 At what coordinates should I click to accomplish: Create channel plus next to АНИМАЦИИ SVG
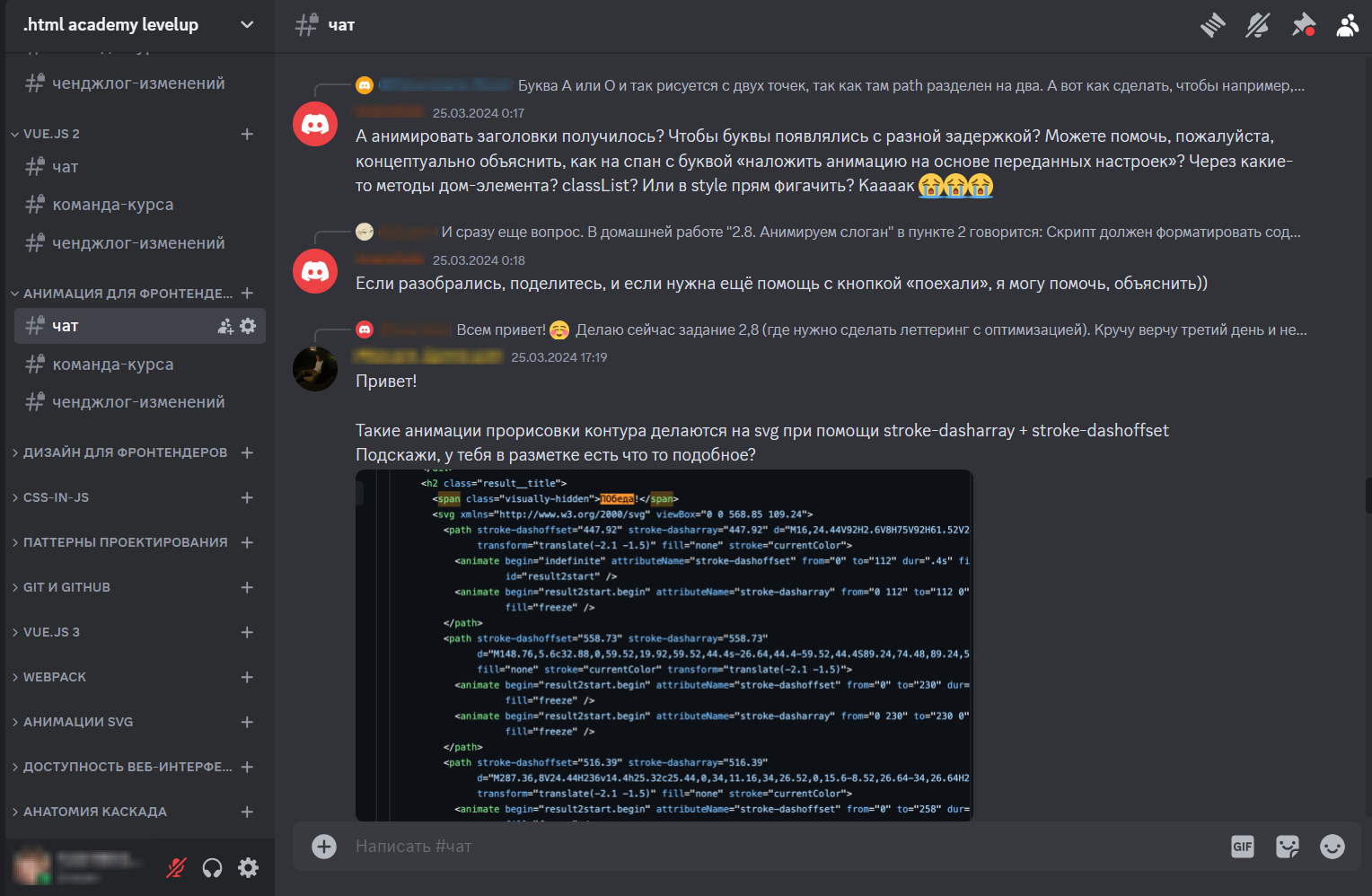click(x=247, y=722)
